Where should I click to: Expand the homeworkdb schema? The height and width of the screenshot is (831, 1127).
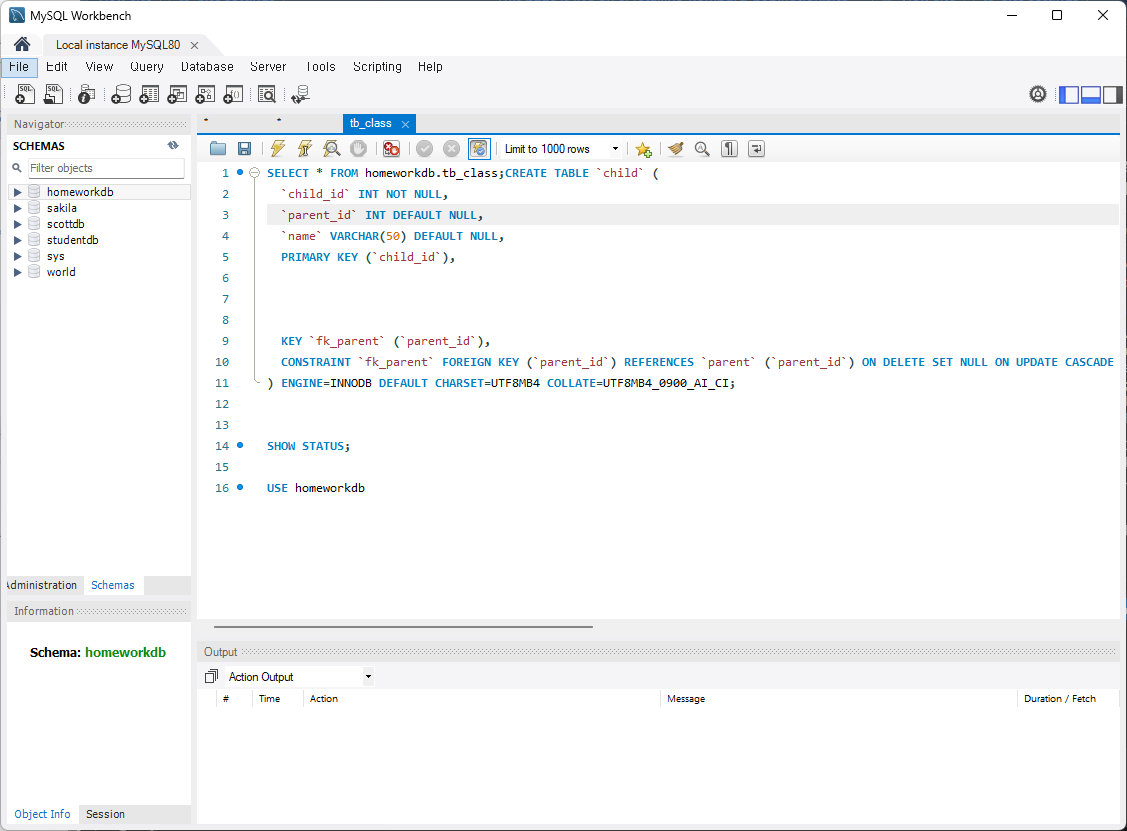(x=17, y=192)
